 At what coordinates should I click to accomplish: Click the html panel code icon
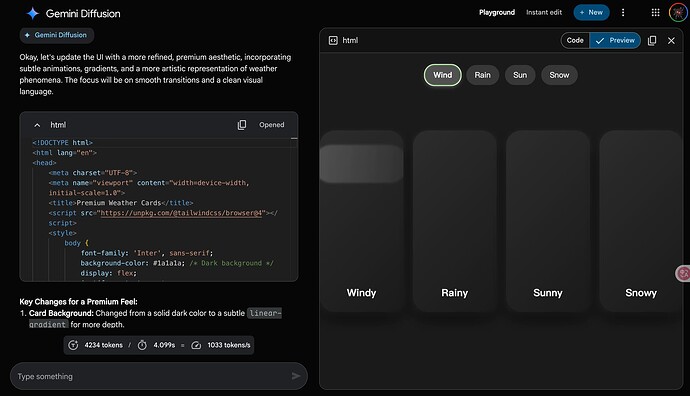[x=333, y=40]
